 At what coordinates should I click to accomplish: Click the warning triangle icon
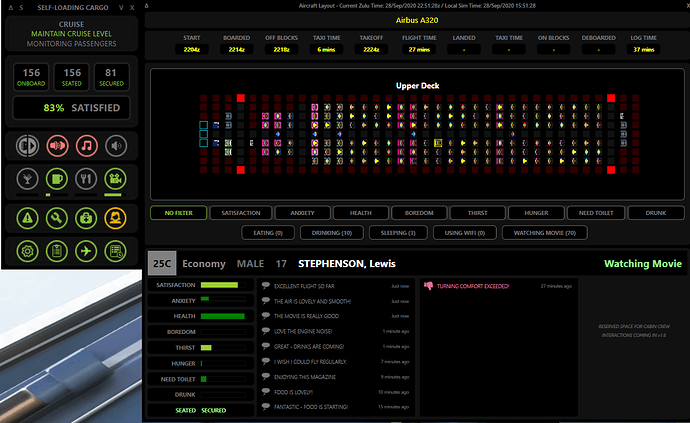pyautogui.click(x=27, y=218)
